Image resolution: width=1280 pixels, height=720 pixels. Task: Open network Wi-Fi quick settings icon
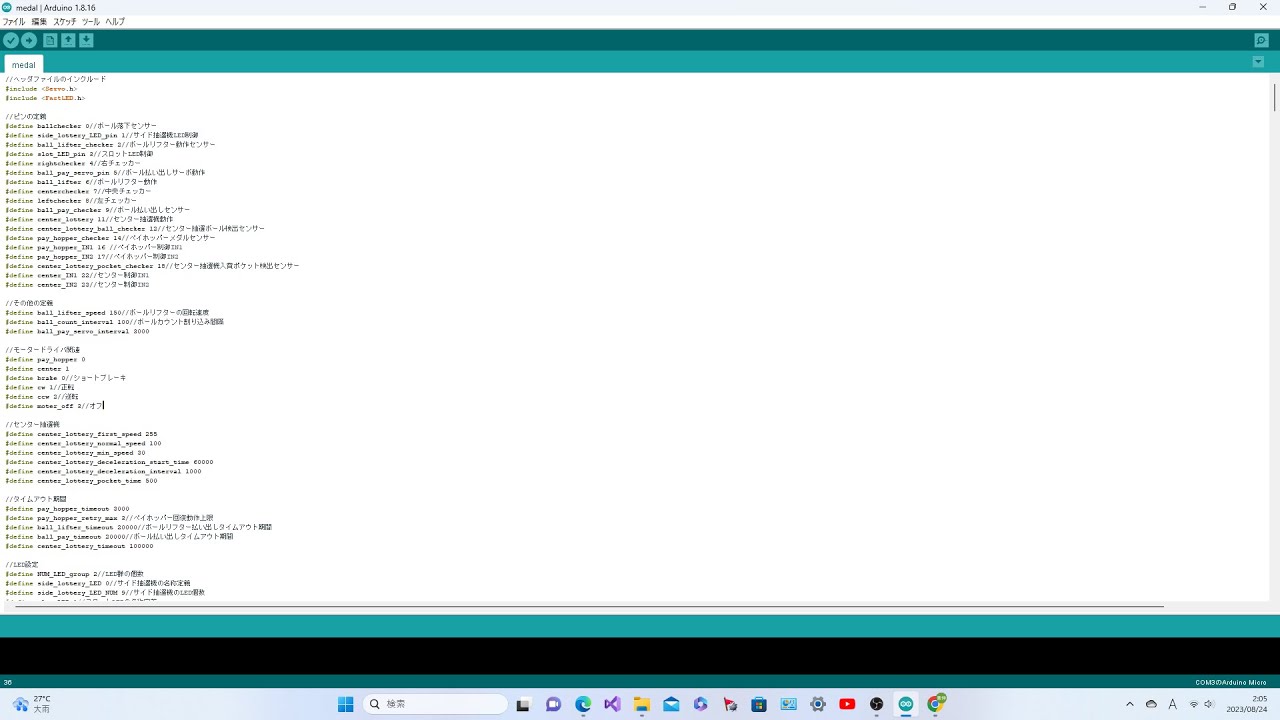(x=1193, y=704)
